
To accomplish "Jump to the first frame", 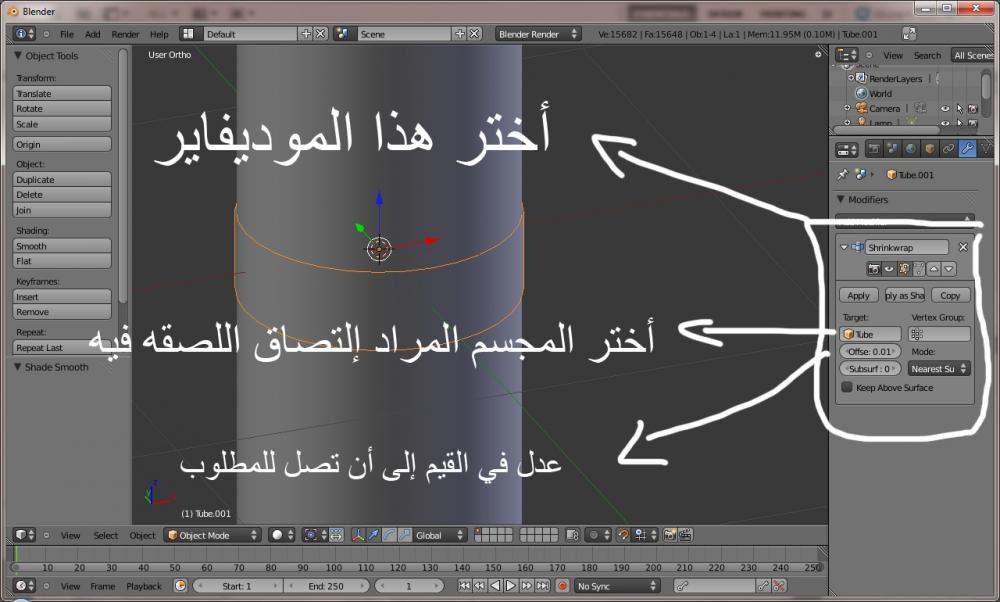I will pos(464,585).
